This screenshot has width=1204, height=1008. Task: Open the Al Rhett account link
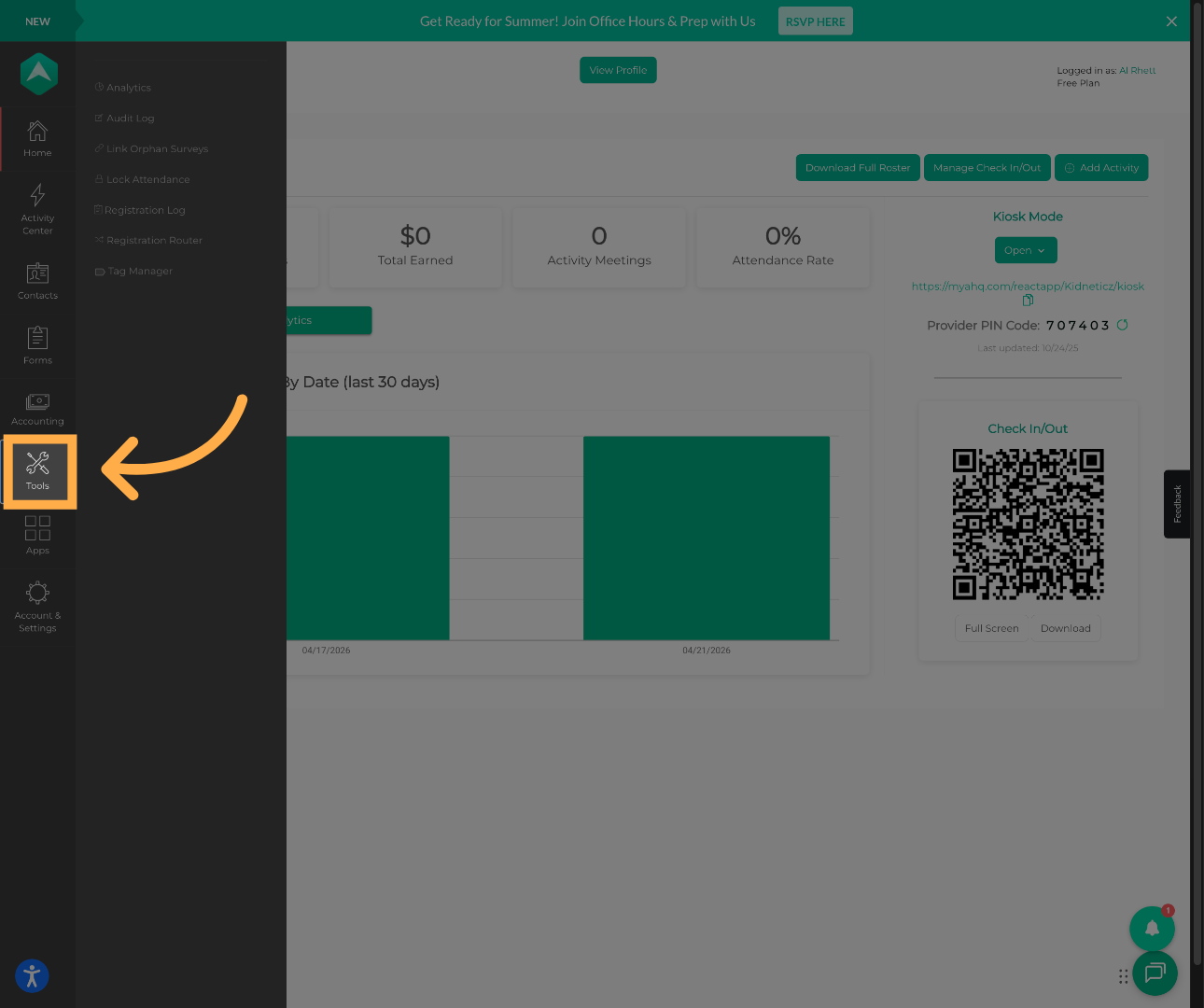1138,71
